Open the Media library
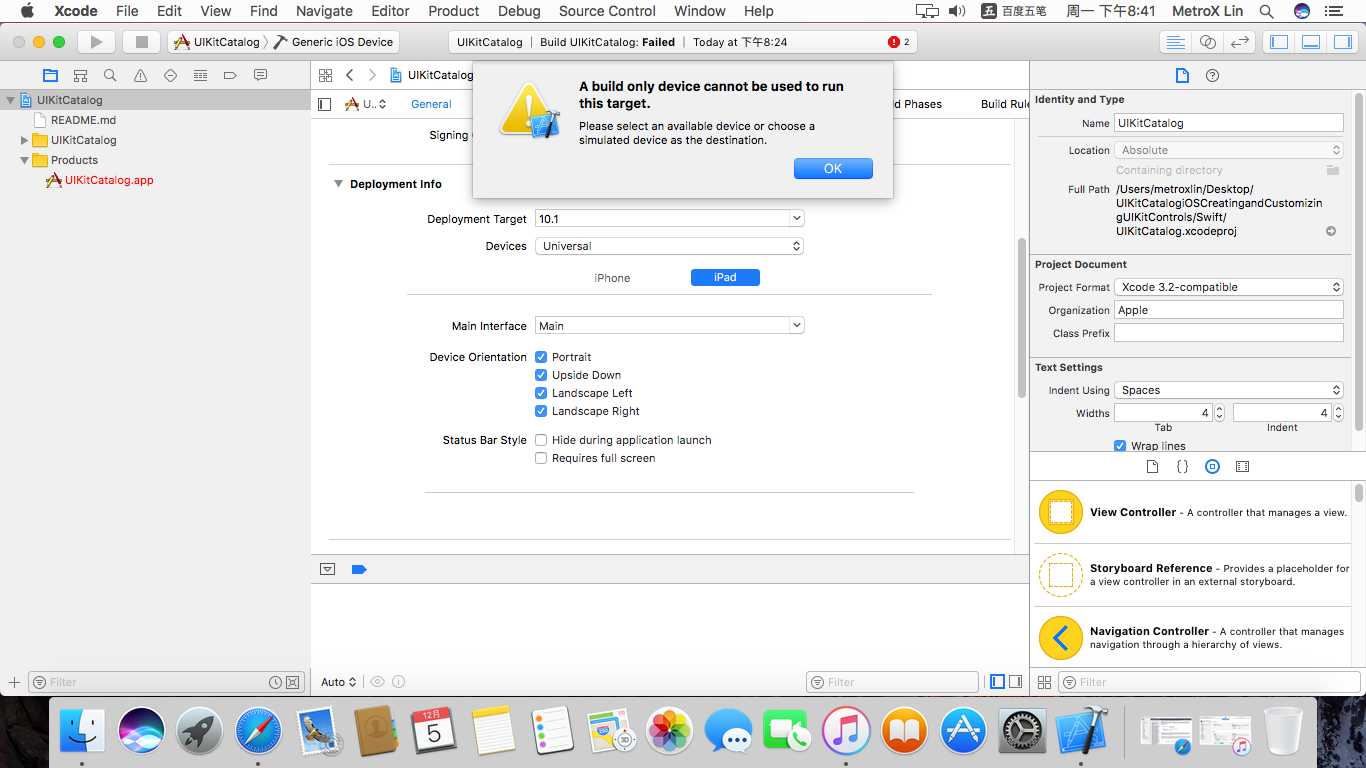Image resolution: width=1366 pixels, height=768 pixels. 1242,466
